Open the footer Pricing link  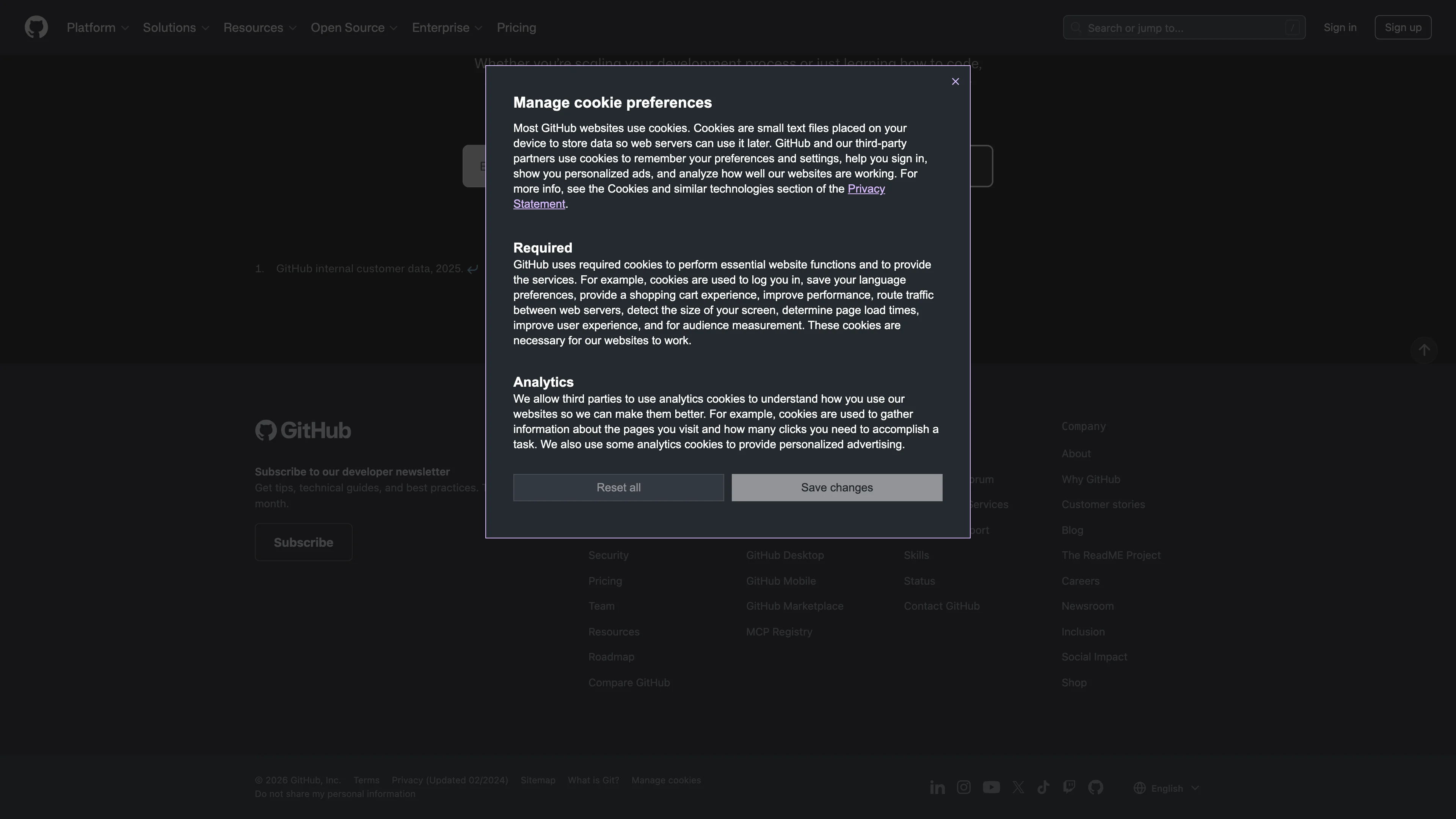(x=606, y=581)
